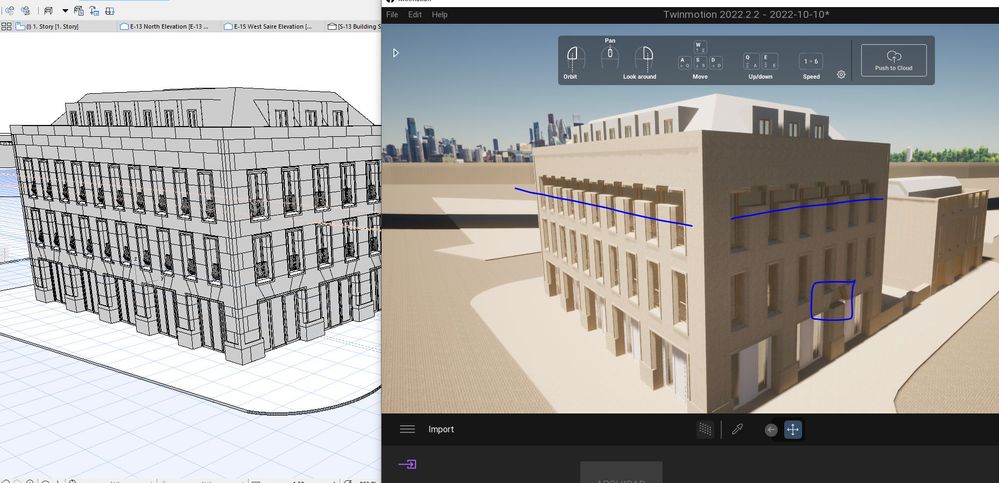
Task: Open the Help menu in Twinmotion
Action: [x=440, y=15]
